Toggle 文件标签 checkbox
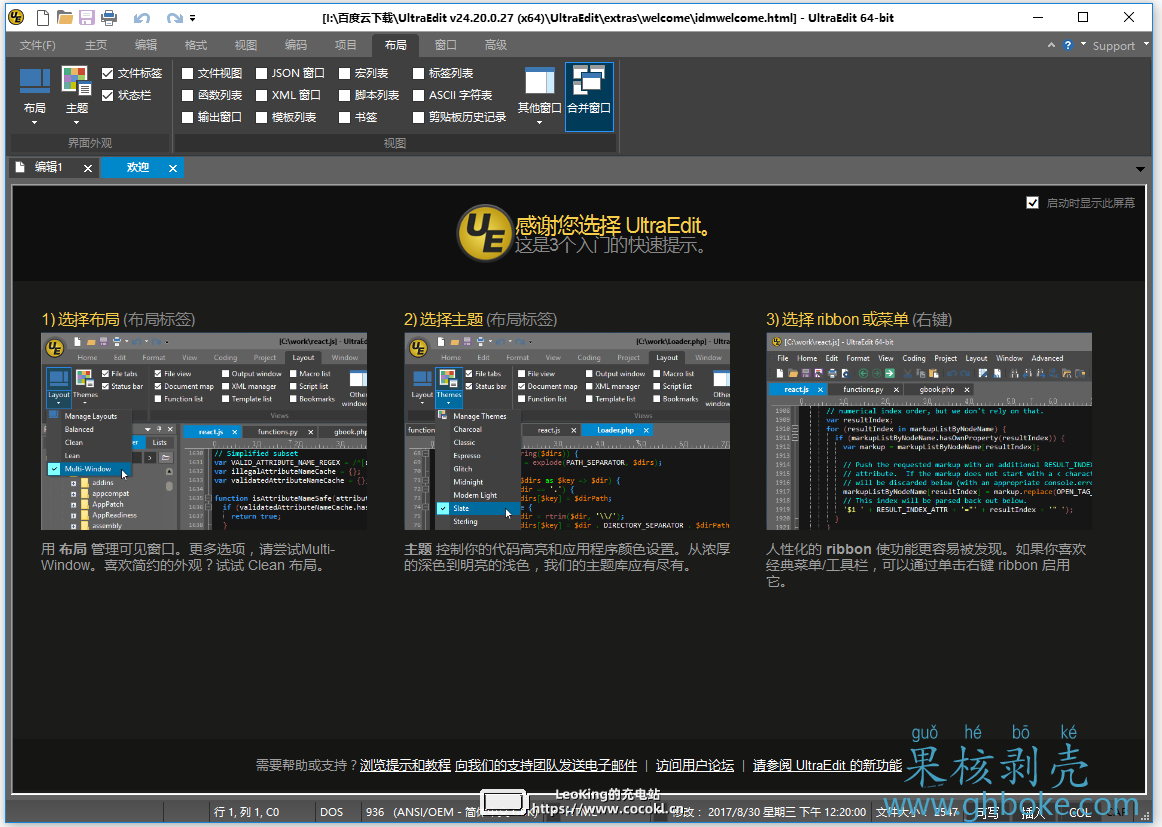Viewport: 1162px width, 827px height. (x=107, y=73)
